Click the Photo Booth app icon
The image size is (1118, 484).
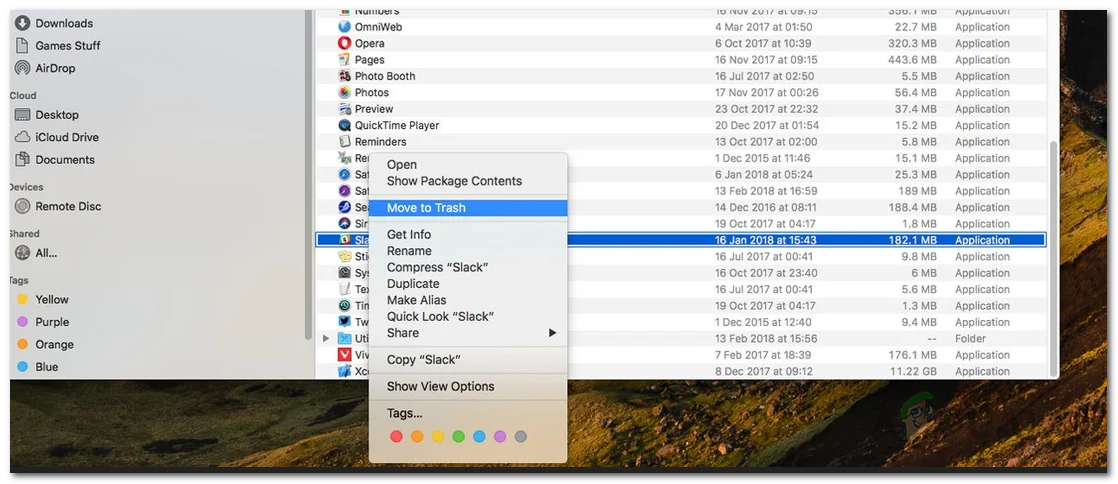pos(344,76)
